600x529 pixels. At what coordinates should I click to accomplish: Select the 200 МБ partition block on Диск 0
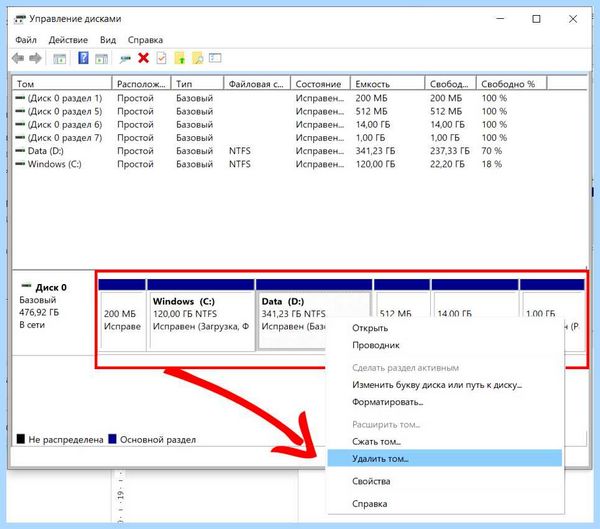click(122, 315)
